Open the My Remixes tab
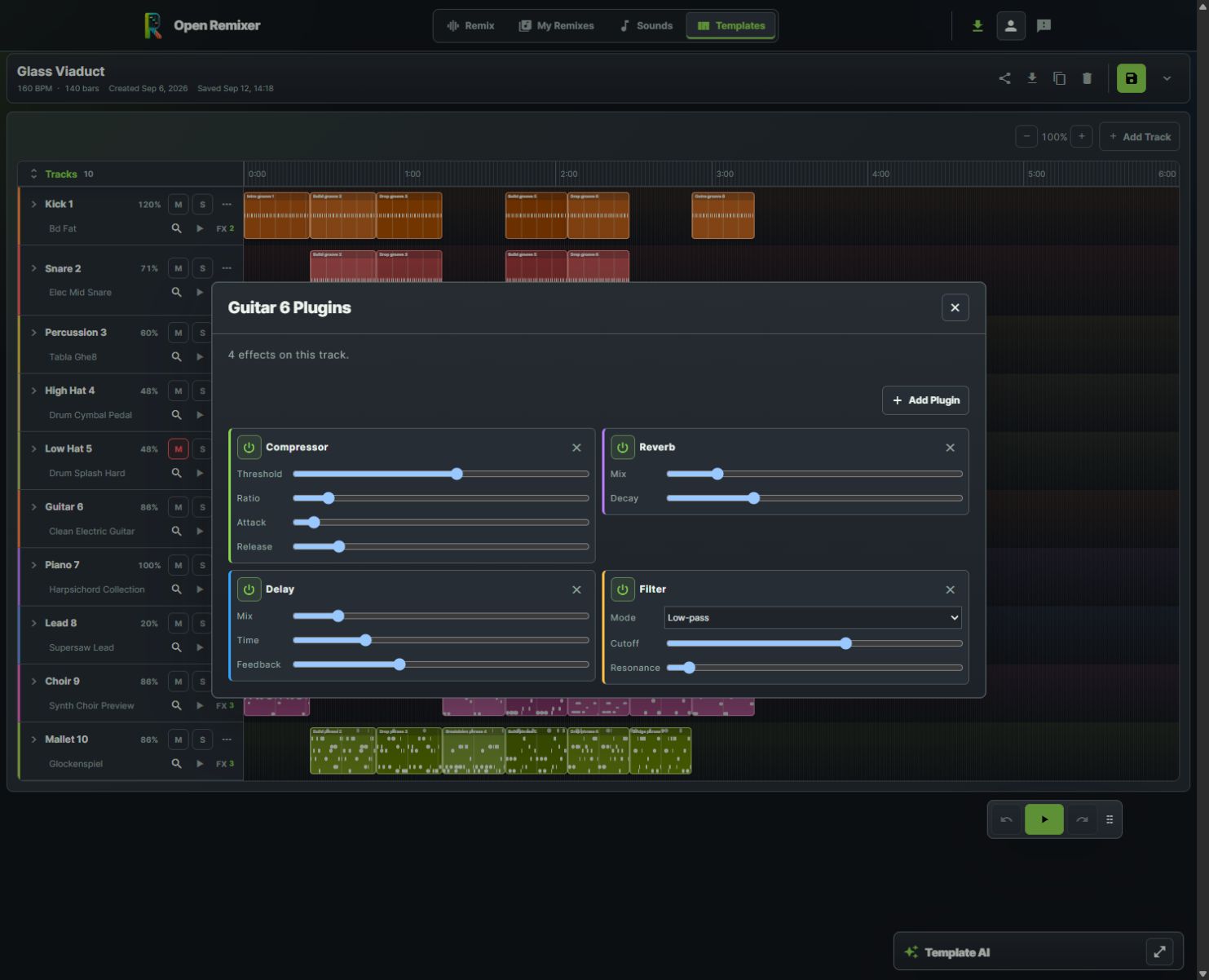 pyautogui.click(x=557, y=26)
